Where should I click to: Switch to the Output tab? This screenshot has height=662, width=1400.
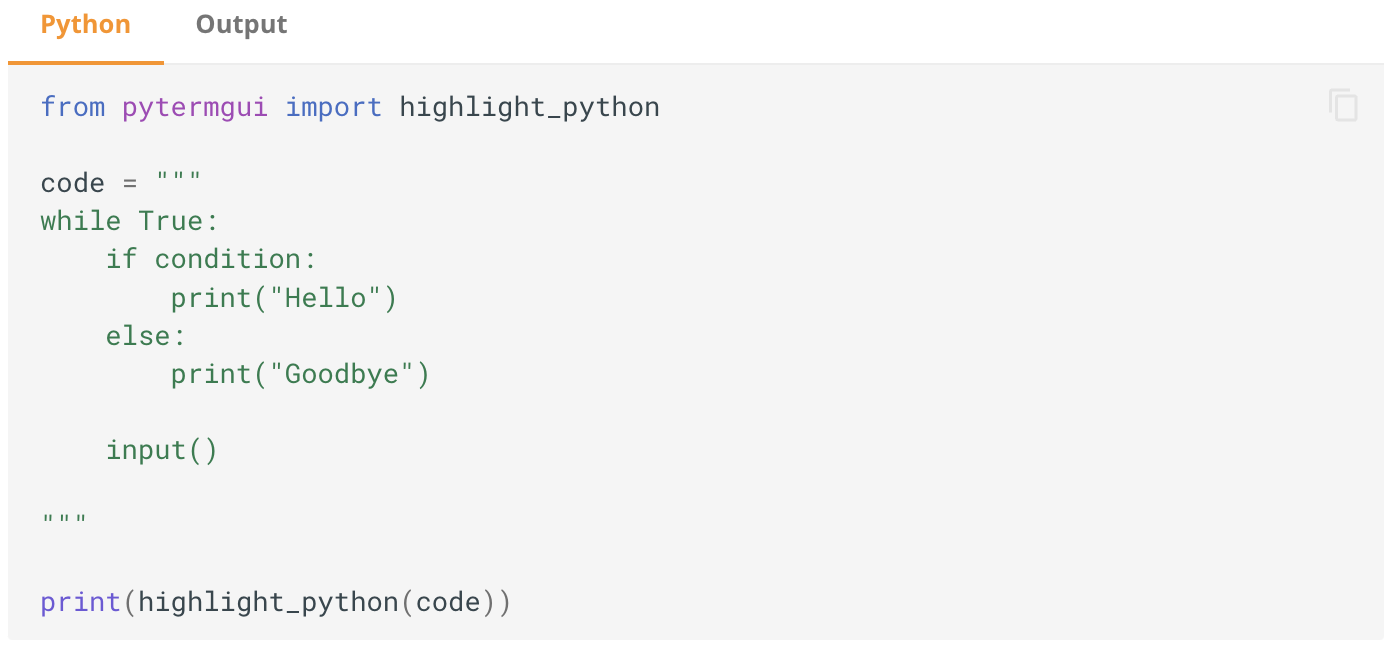click(241, 25)
